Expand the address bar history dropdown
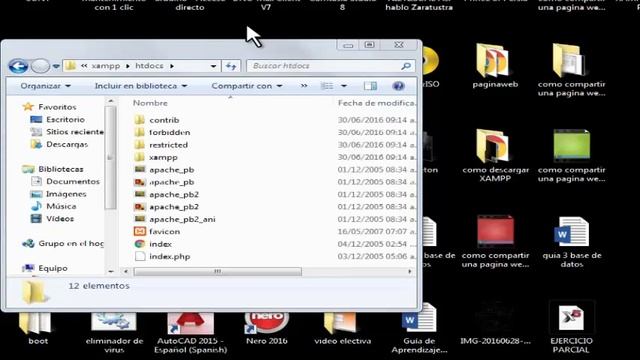 click(213, 66)
